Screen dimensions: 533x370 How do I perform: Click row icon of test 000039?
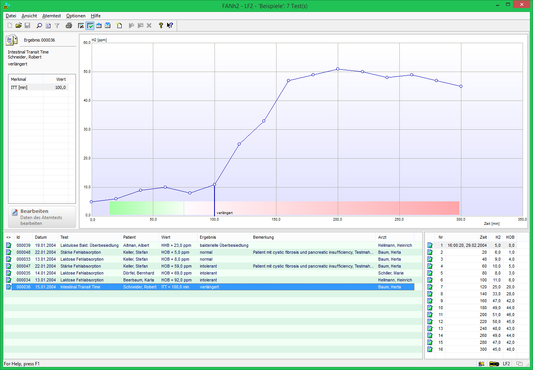(x=8, y=245)
